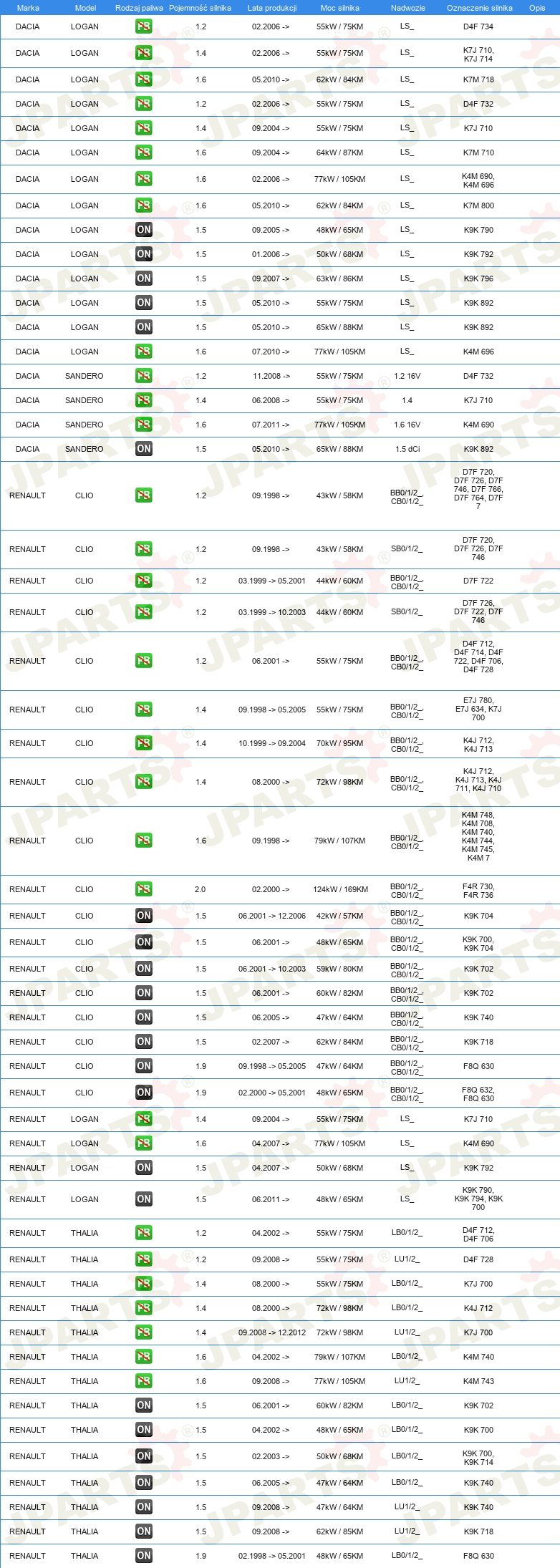
Task: Click the production date 07.2011 ->
Action: pyautogui.click(x=271, y=425)
